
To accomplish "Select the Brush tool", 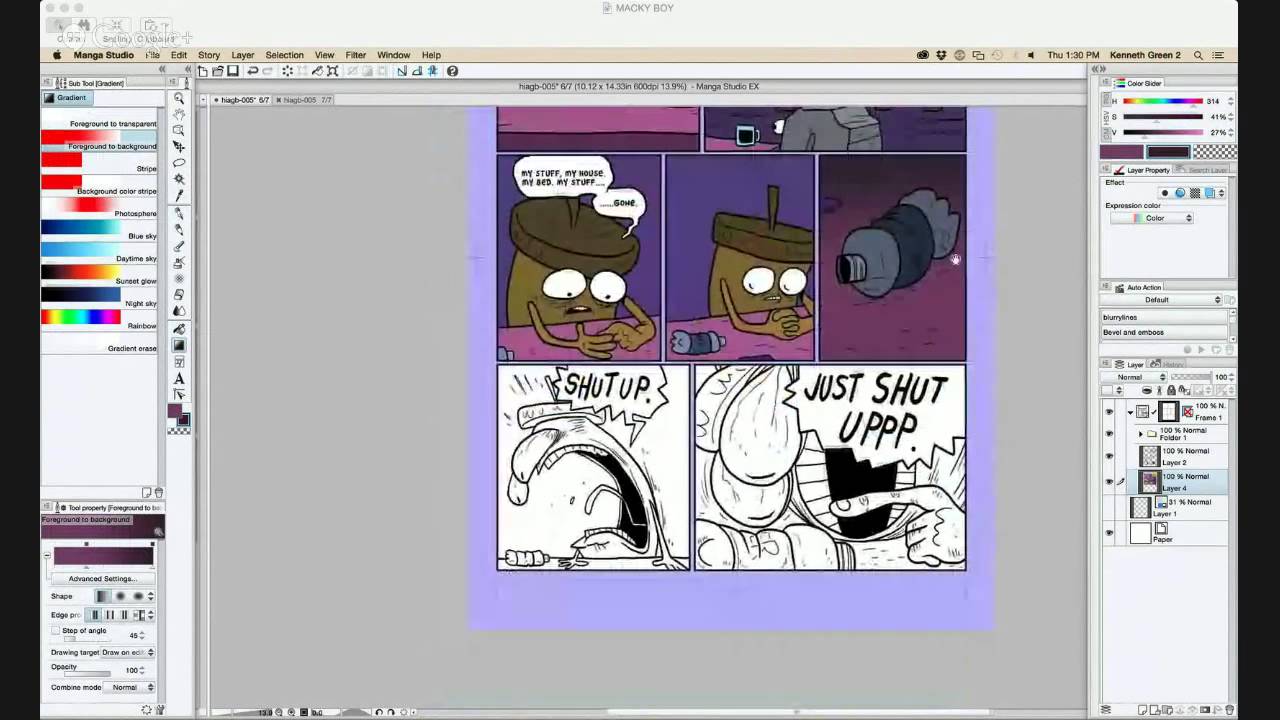I will (x=179, y=245).
